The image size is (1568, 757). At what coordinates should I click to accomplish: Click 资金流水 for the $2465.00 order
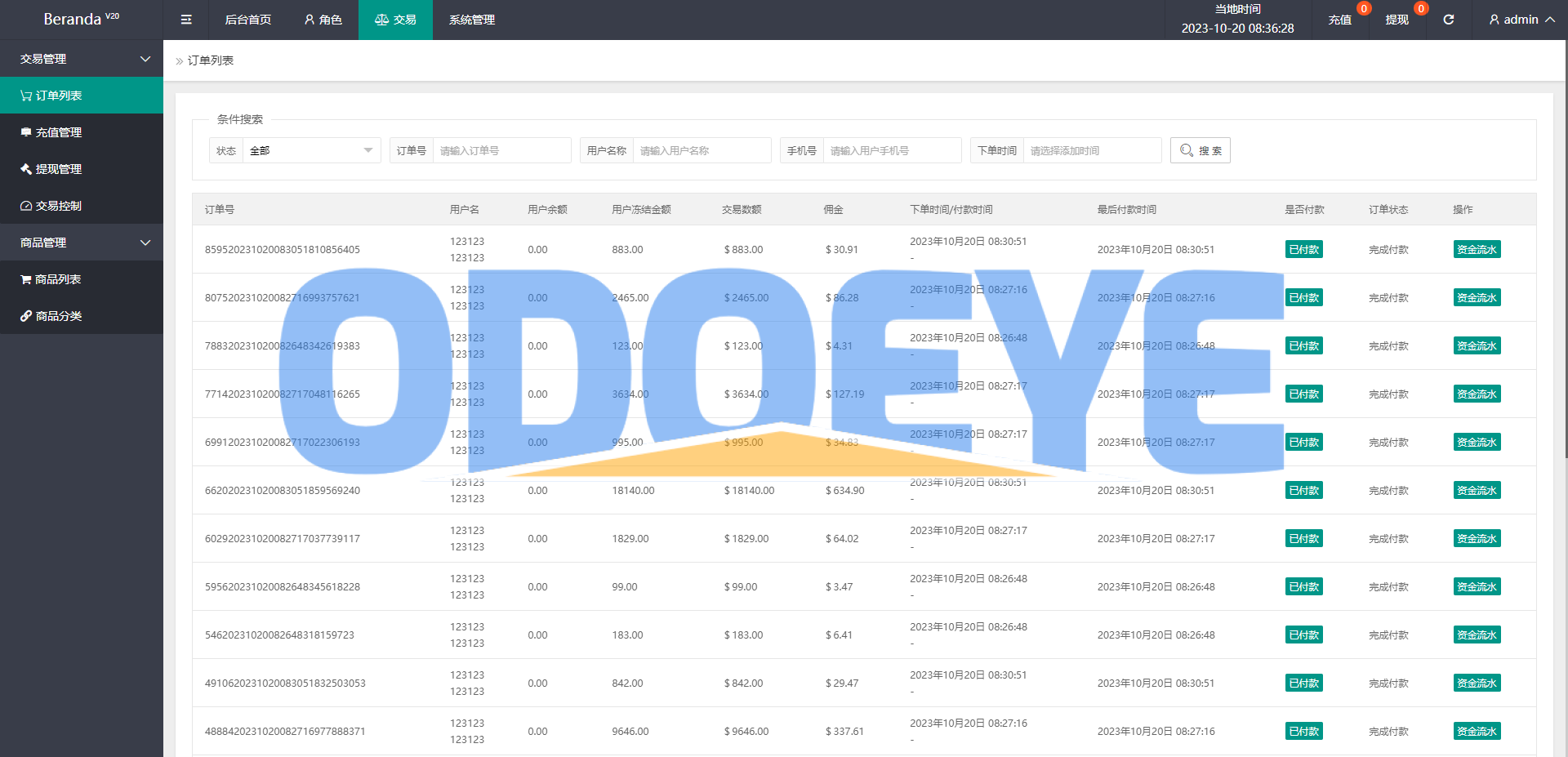(1477, 298)
